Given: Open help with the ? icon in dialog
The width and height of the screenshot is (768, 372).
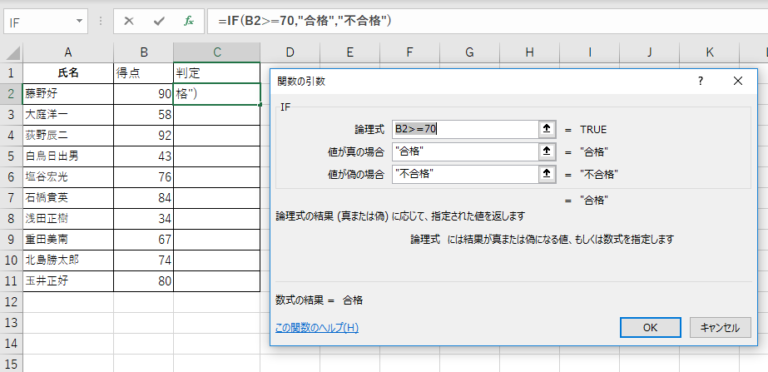Looking at the screenshot, I should (x=701, y=81).
